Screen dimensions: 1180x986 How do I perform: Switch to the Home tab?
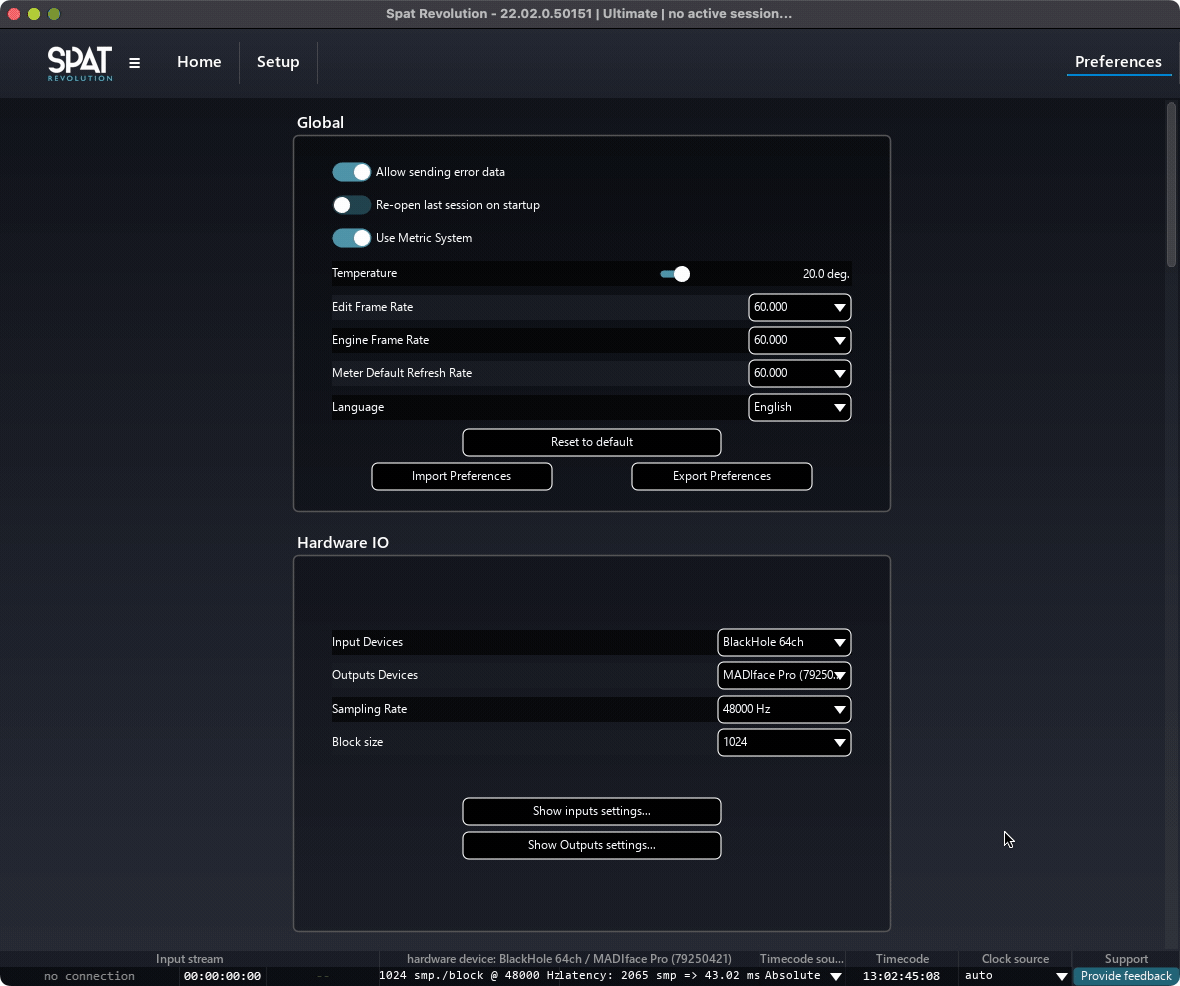pyautogui.click(x=199, y=62)
